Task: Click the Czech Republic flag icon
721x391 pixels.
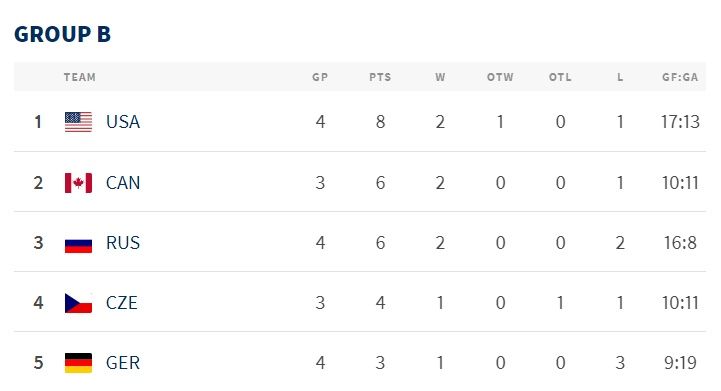Action: click(78, 303)
